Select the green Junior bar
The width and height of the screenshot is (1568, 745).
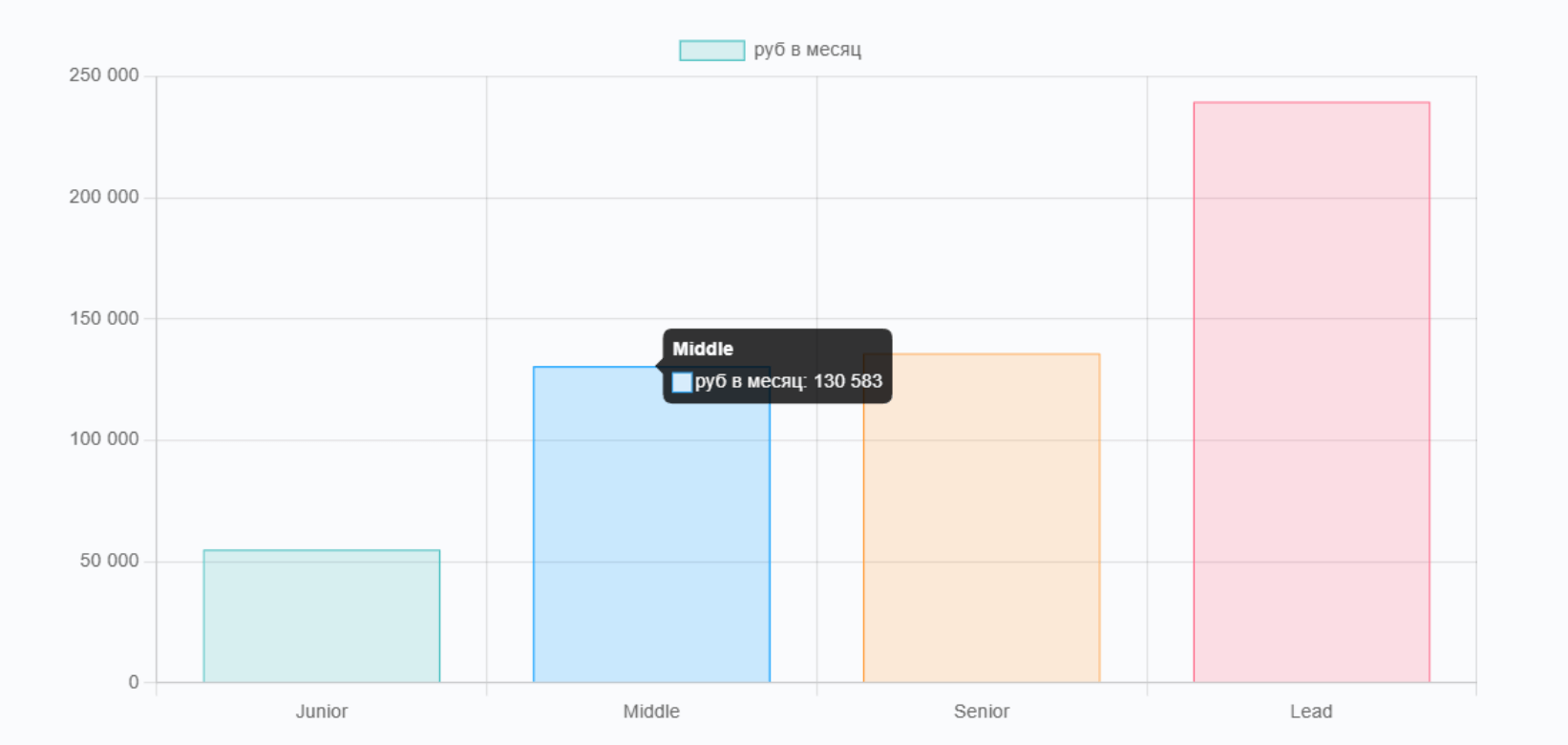(x=322, y=616)
